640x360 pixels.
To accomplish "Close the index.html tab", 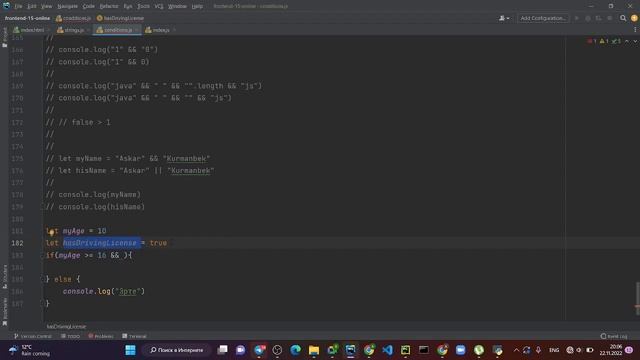I will (x=49, y=30).
